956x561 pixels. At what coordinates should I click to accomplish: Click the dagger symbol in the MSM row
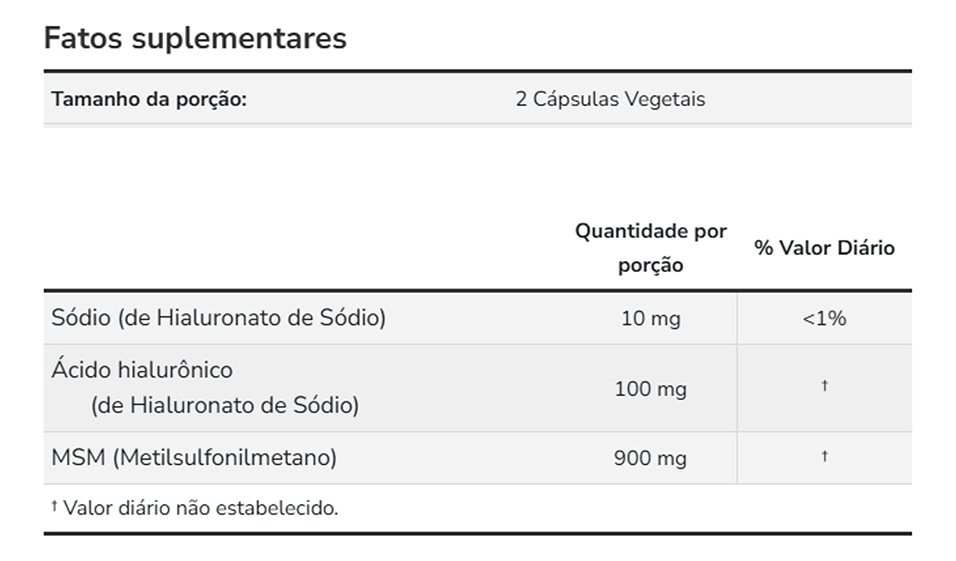(824, 456)
